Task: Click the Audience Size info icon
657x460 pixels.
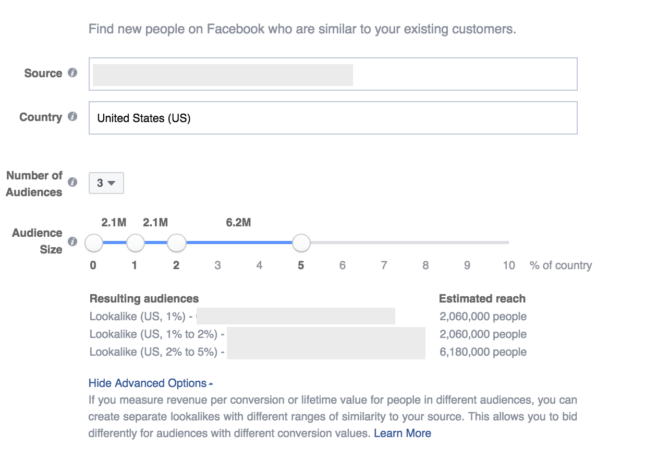Action: coord(73,243)
